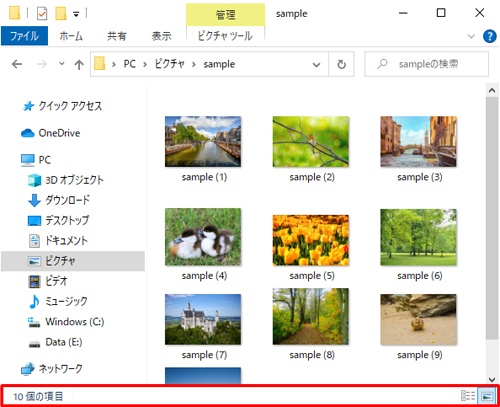This screenshot has width=500, height=407.
Task: Click the magnifier icon in search box
Action: coord(382,64)
